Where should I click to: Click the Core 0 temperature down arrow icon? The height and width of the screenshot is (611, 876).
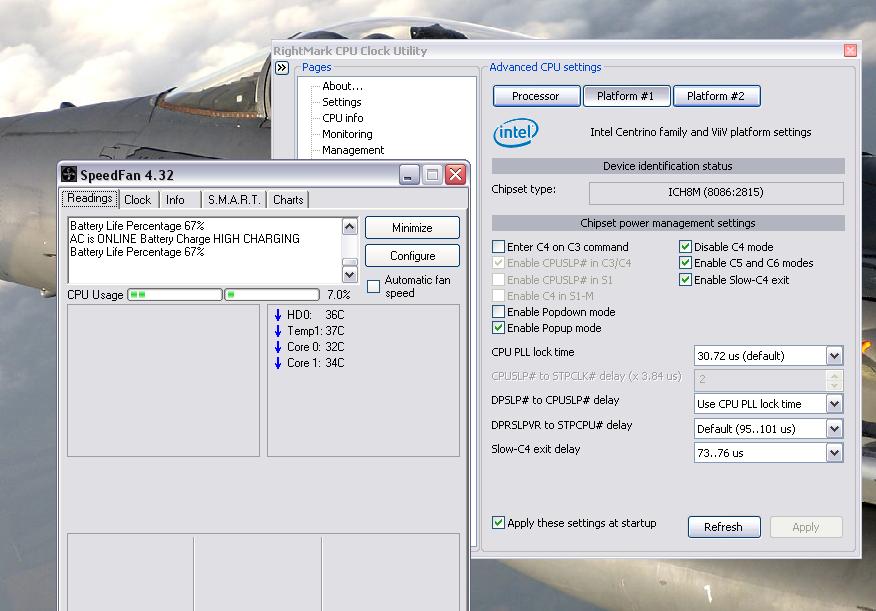[x=278, y=347]
